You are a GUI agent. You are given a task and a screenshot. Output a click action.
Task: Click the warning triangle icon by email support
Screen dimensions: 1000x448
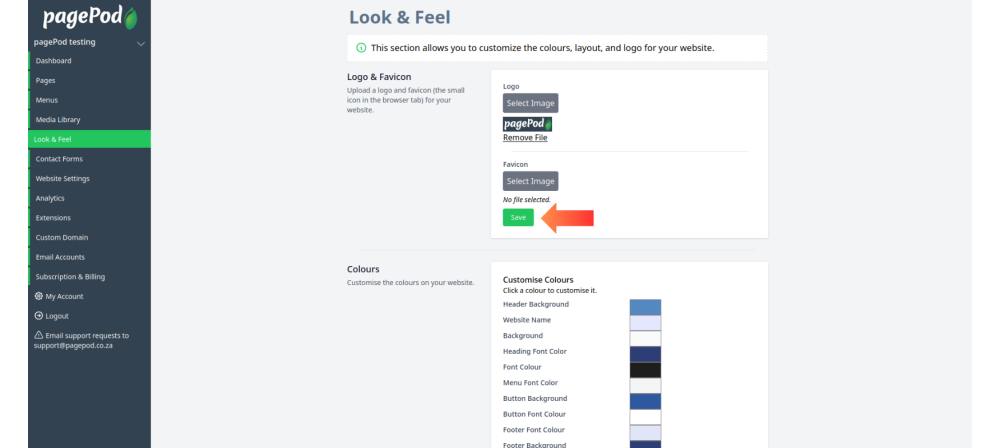tap(38, 336)
